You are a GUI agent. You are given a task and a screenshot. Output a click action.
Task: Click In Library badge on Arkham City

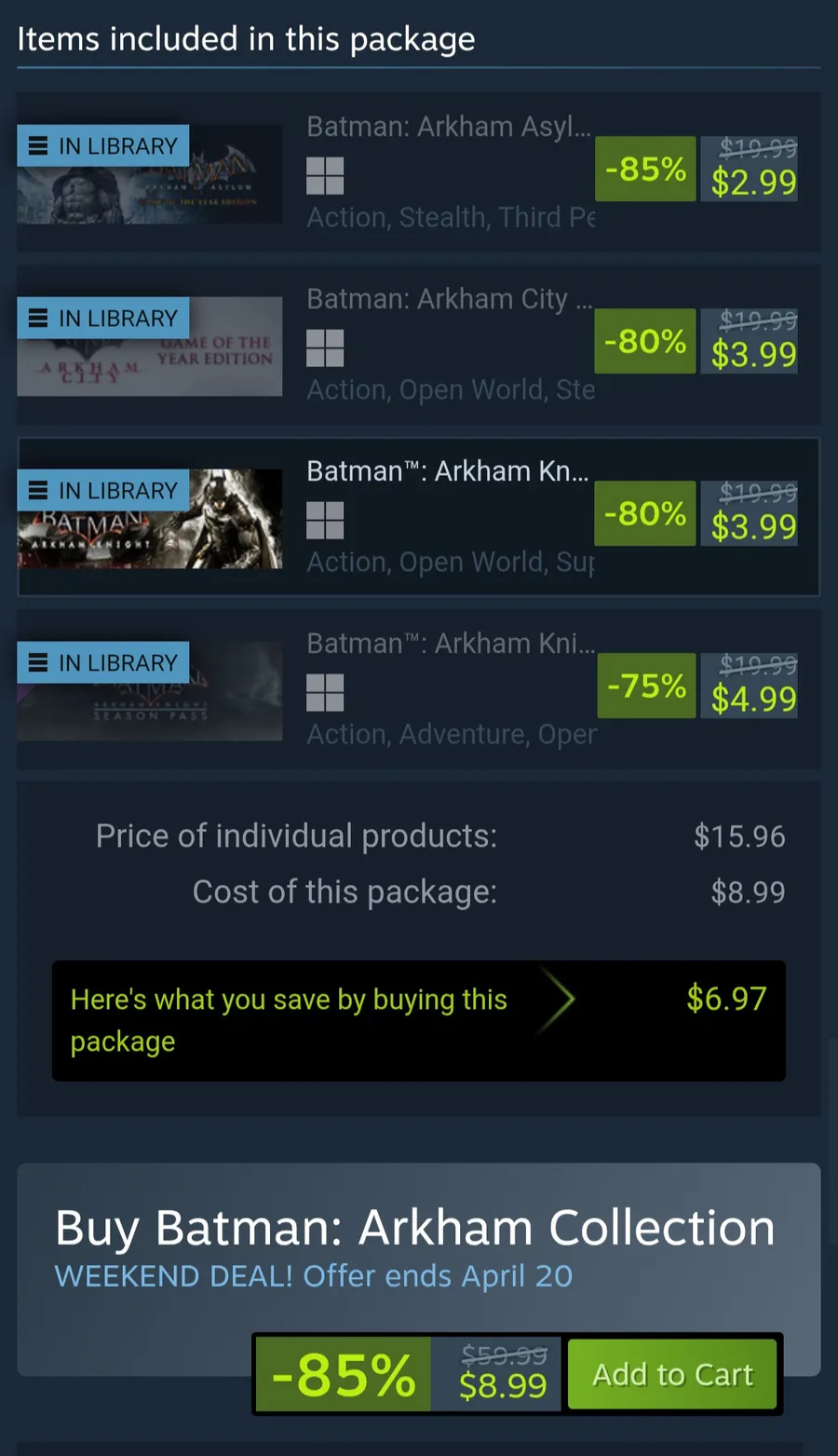103,319
